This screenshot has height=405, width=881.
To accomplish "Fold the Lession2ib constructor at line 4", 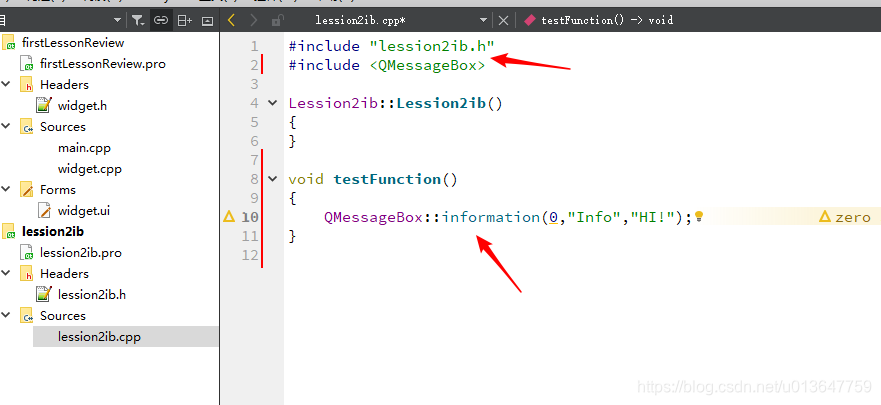I will coord(273,103).
